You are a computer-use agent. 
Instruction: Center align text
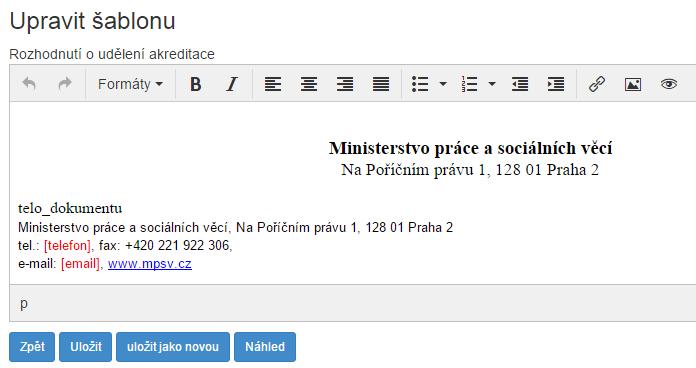click(x=308, y=83)
